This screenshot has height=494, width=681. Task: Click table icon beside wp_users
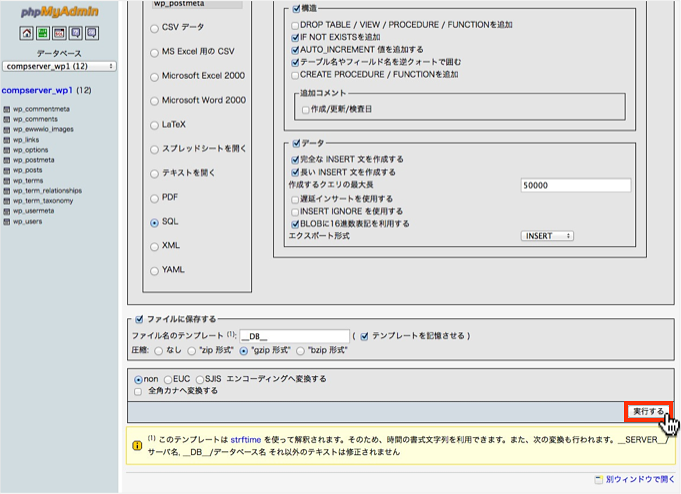click(7, 222)
